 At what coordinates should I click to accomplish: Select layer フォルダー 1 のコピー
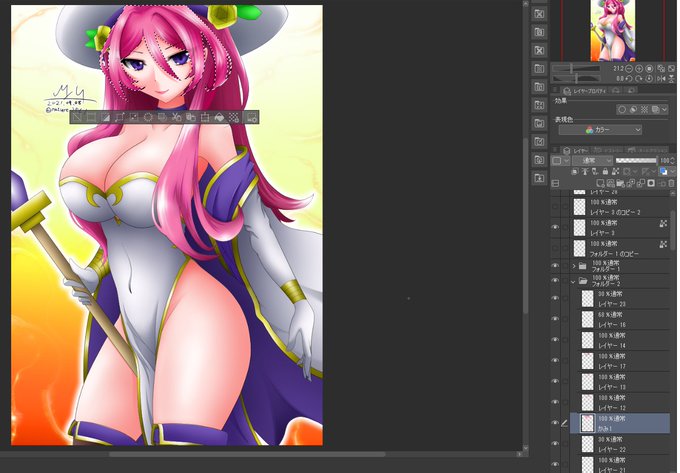pyautogui.click(x=620, y=248)
